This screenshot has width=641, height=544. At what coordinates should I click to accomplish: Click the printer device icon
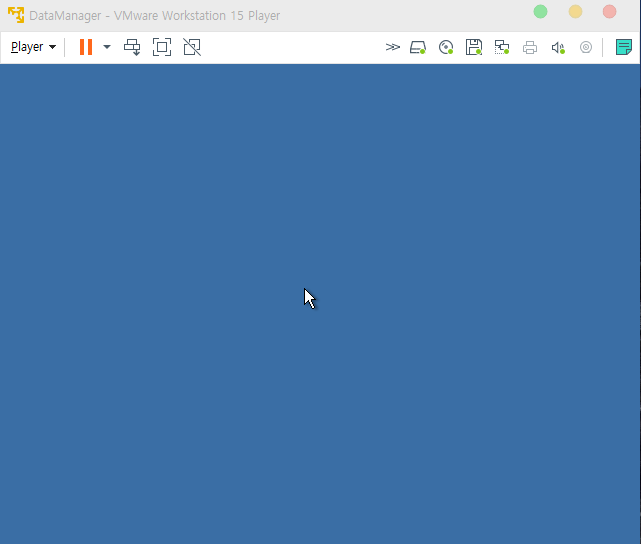click(x=530, y=48)
